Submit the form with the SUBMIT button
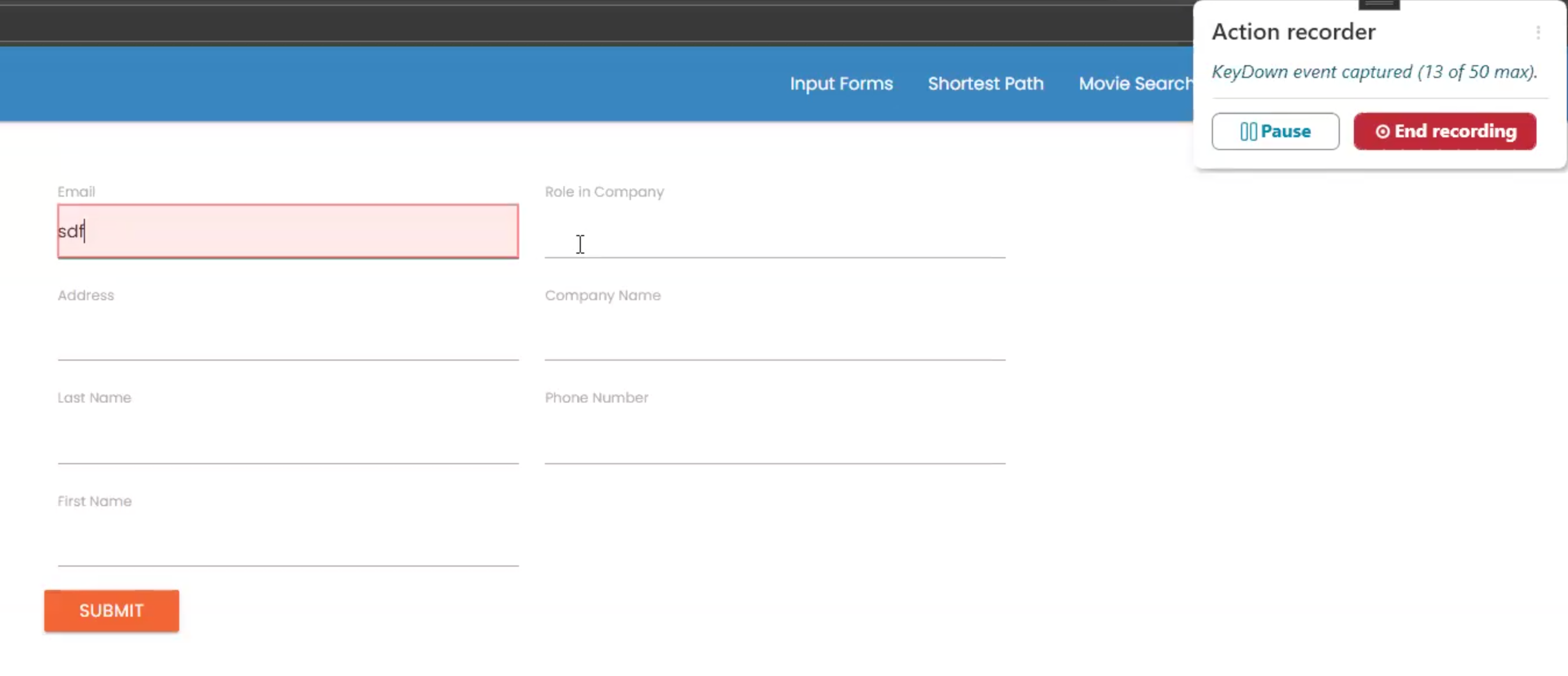 point(111,610)
